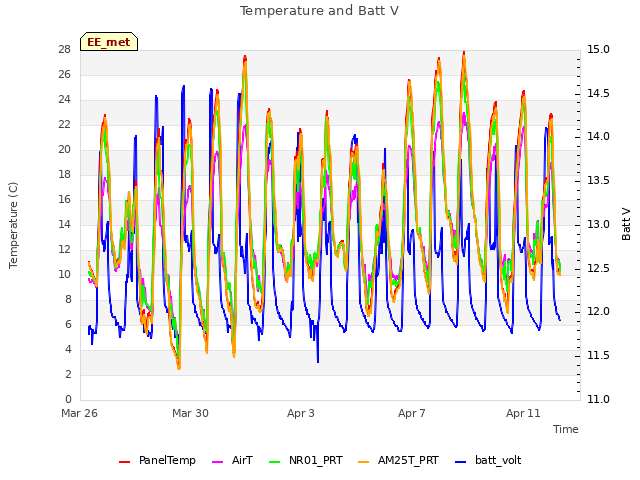The width and height of the screenshot is (640, 480).
Task: Click the chart title Temperature and Batt V
Action: tap(319, 11)
